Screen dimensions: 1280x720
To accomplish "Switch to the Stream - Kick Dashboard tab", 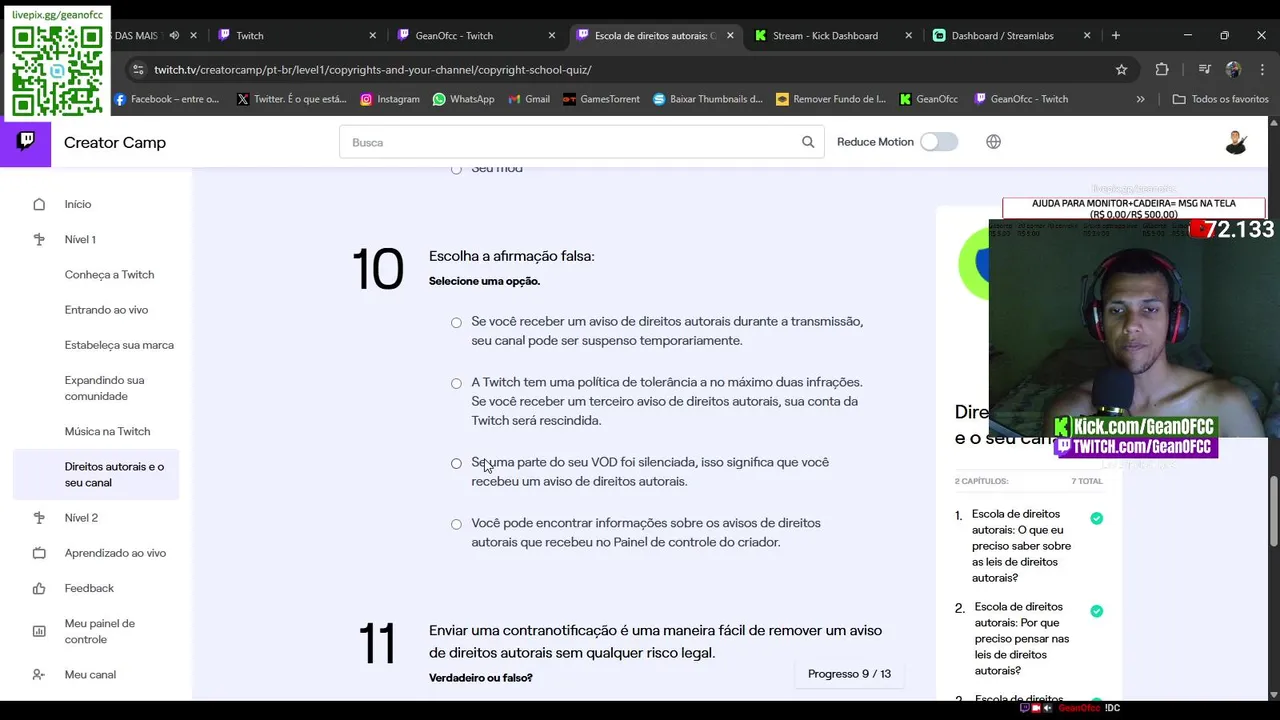I will click(x=835, y=35).
